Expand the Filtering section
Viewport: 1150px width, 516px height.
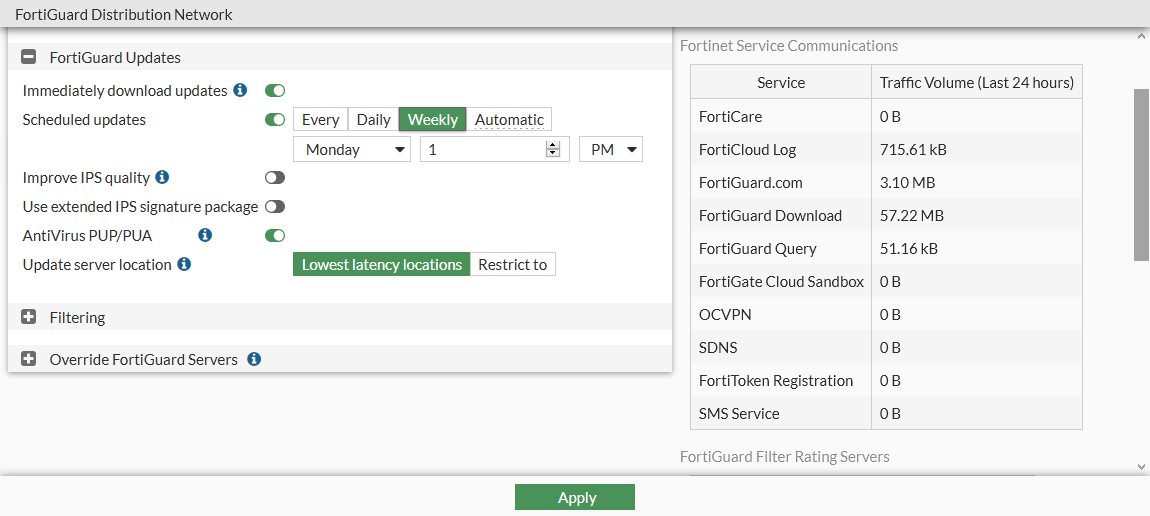point(29,318)
